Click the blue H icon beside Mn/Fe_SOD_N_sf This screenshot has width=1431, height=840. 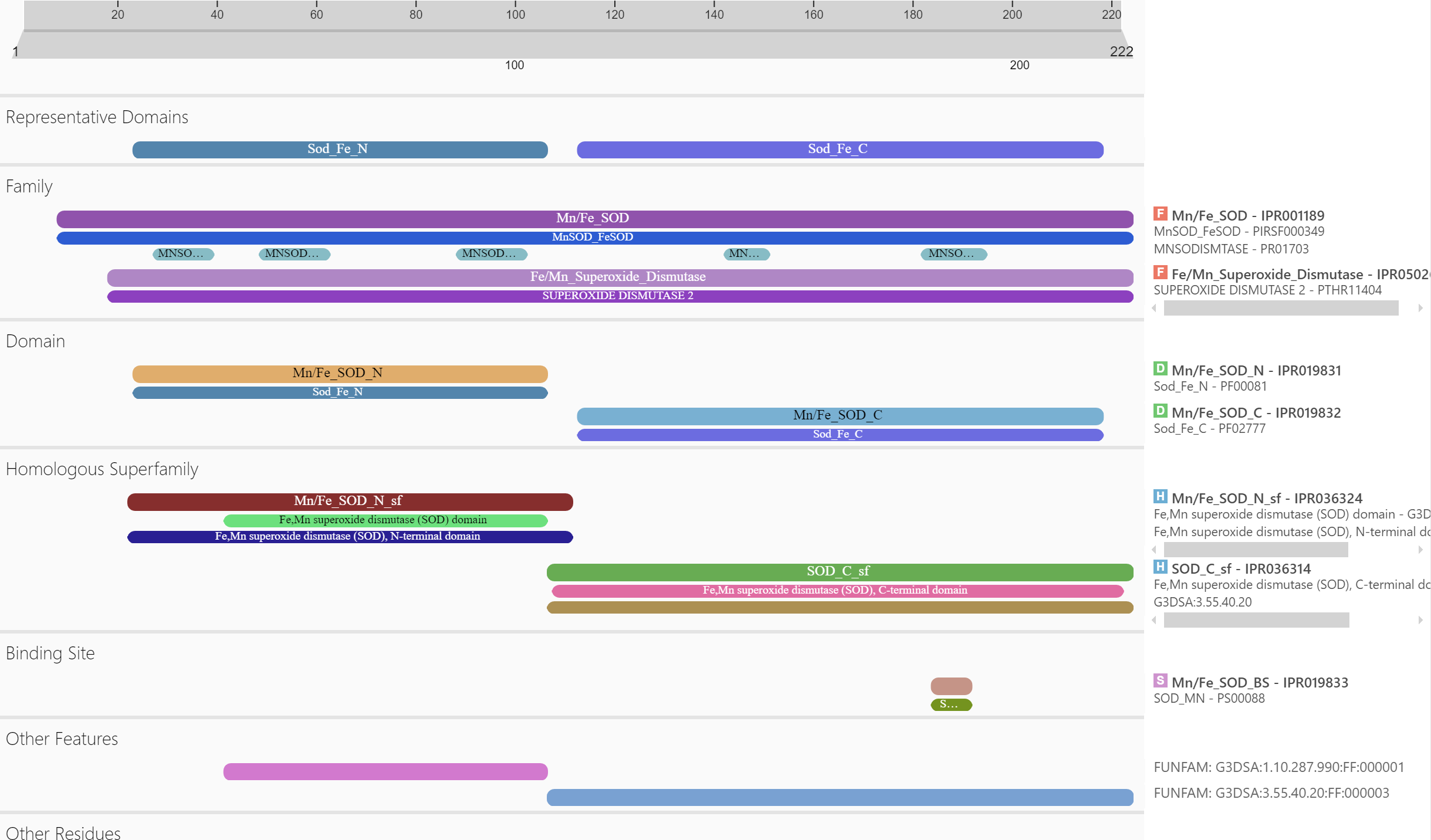(x=1160, y=496)
